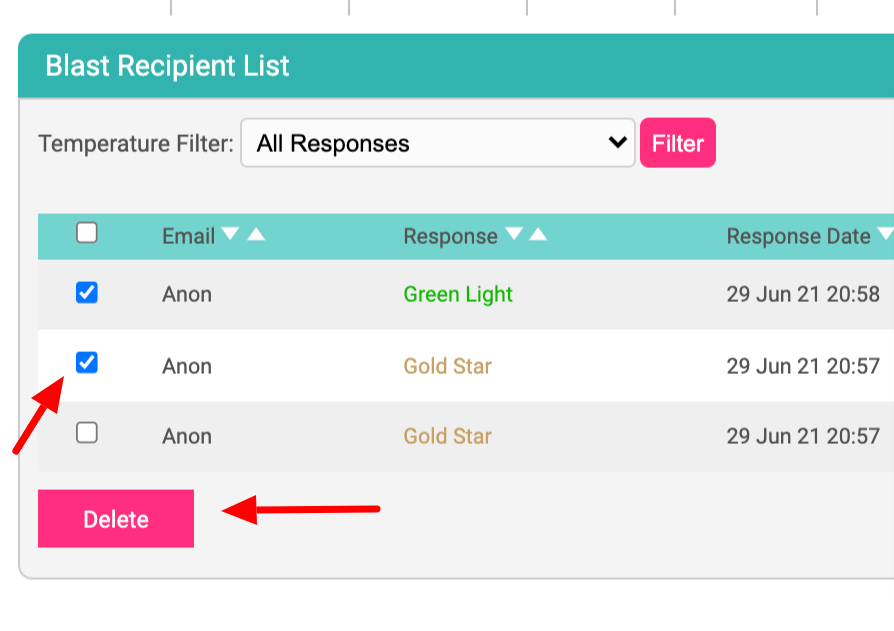Viewport: 894px width, 631px height.
Task: Click the dropdown chevron of Temperature Filter
Action: [x=617, y=143]
